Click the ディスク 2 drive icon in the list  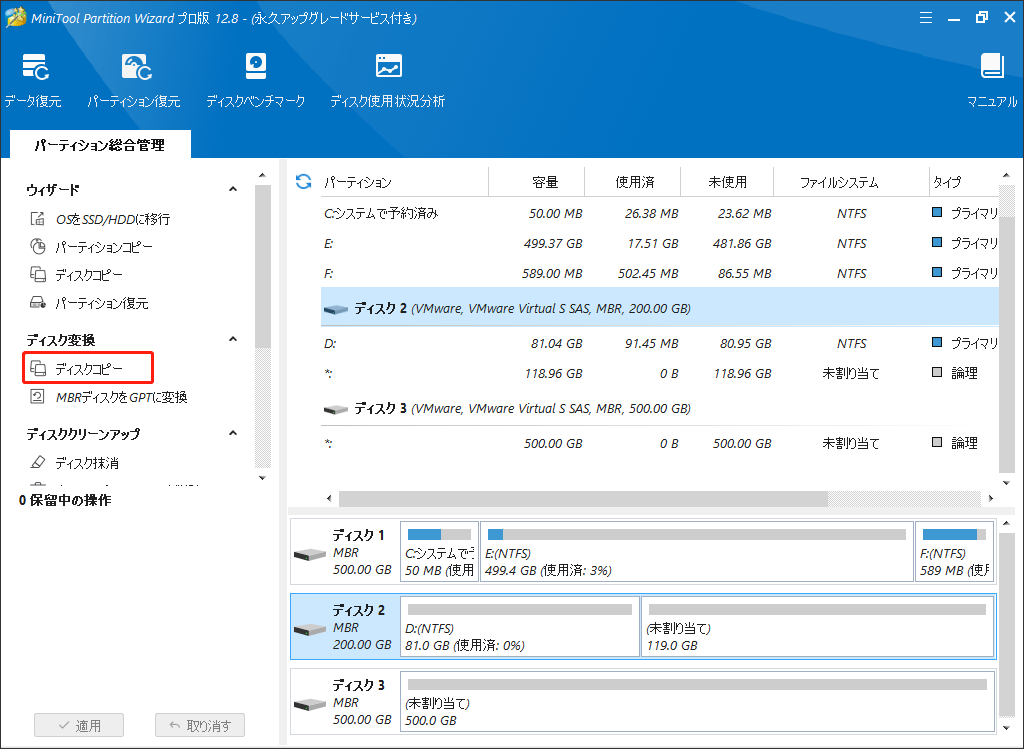click(336, 309)
